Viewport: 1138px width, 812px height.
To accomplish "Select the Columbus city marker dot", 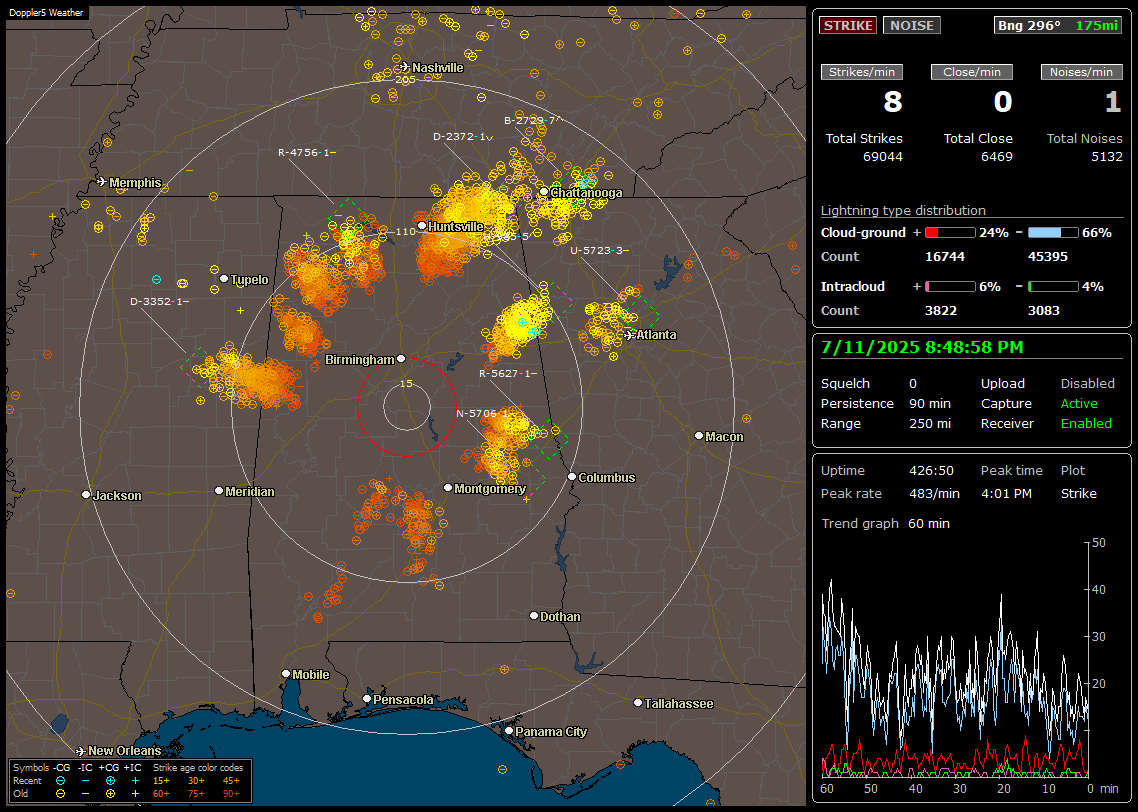I will [572, 477].
